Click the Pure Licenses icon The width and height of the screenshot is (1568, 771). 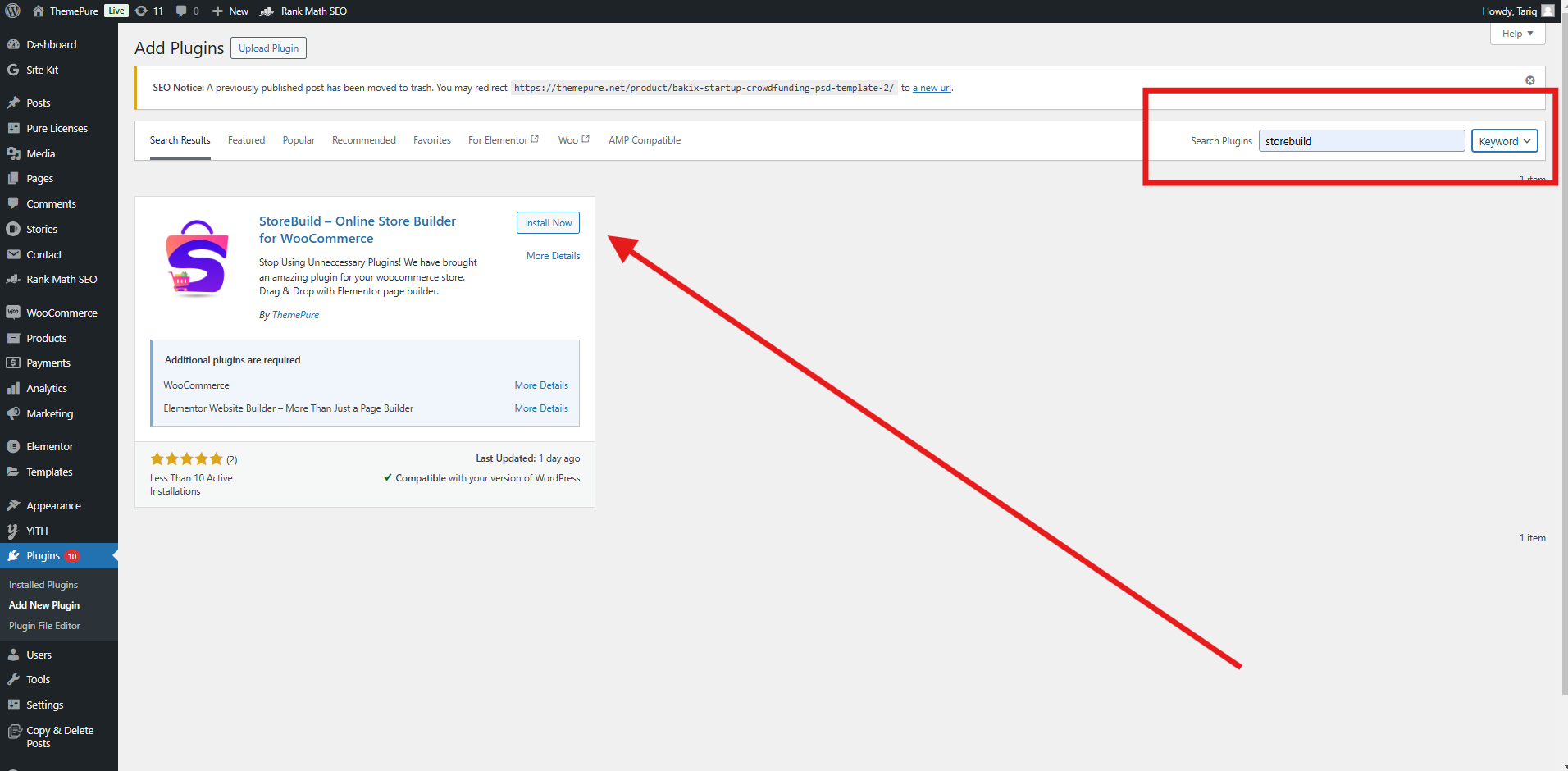(13, 128)
